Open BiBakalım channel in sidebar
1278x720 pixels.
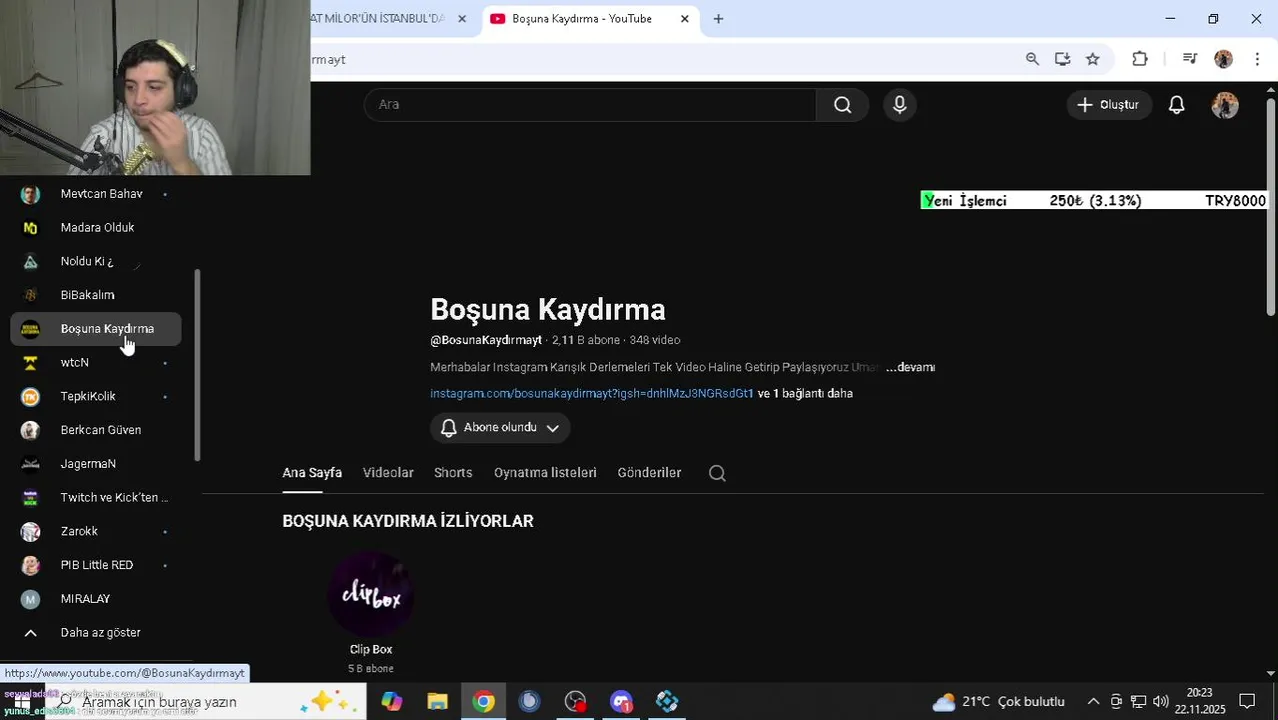coord(96,295)
